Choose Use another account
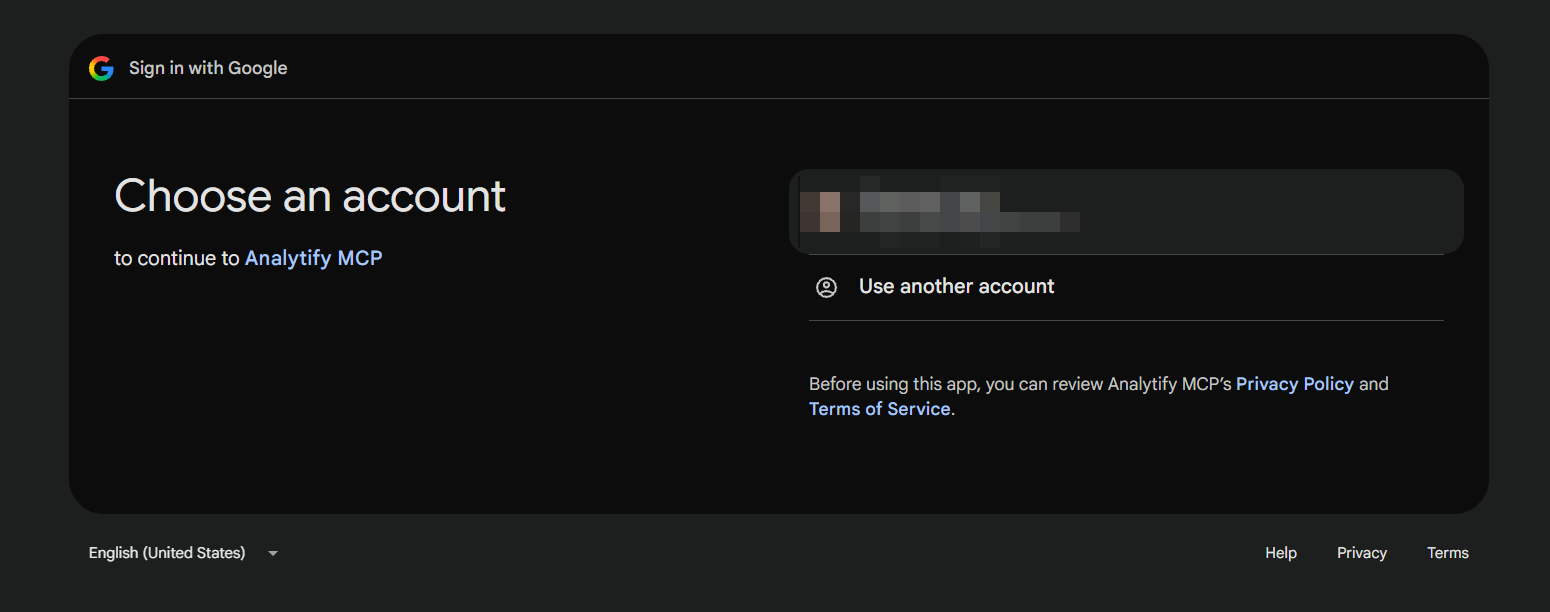The height and width of the screenshot is (612, 1550). click(x=1126, y=287)
